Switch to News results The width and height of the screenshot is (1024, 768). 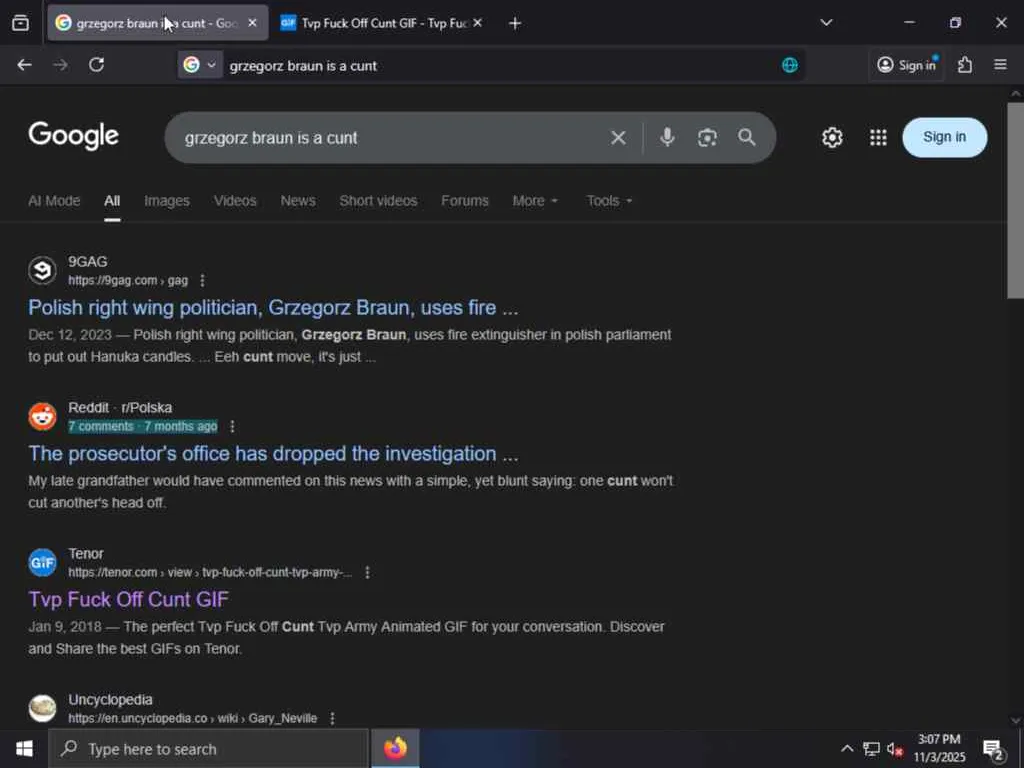point(298,201)
